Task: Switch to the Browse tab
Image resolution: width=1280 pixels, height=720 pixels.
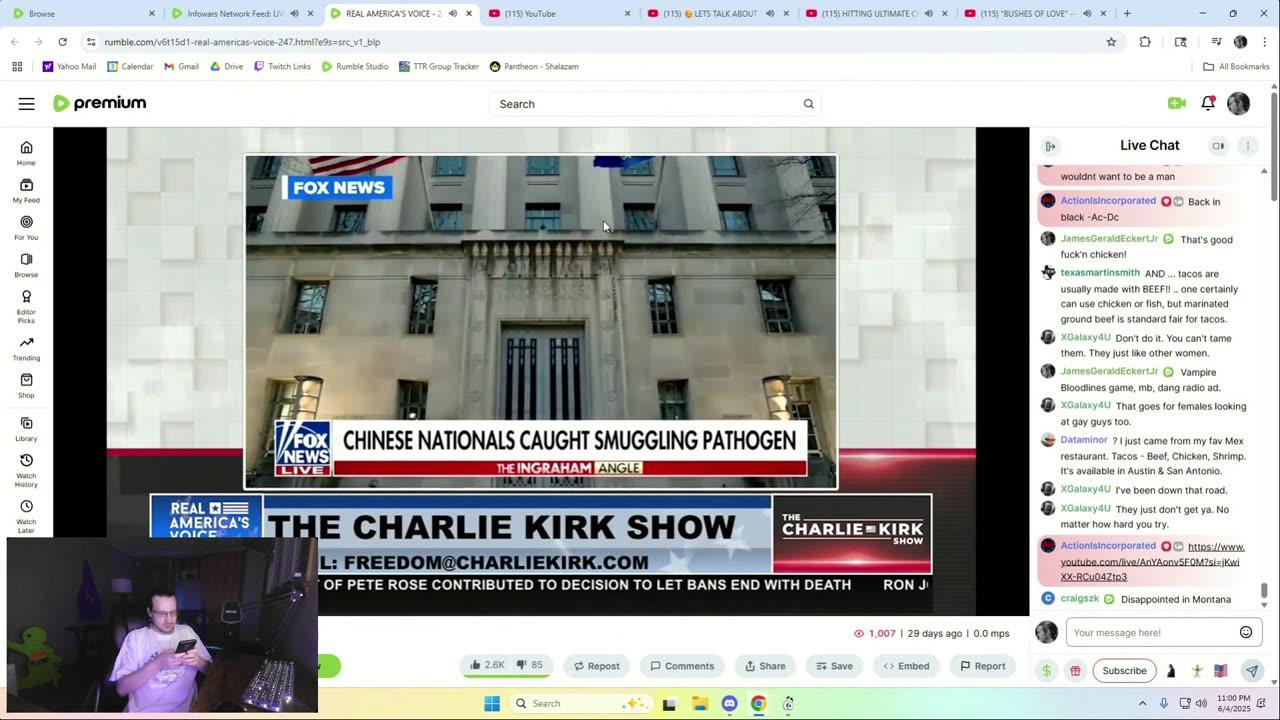Action: point(84,14)
